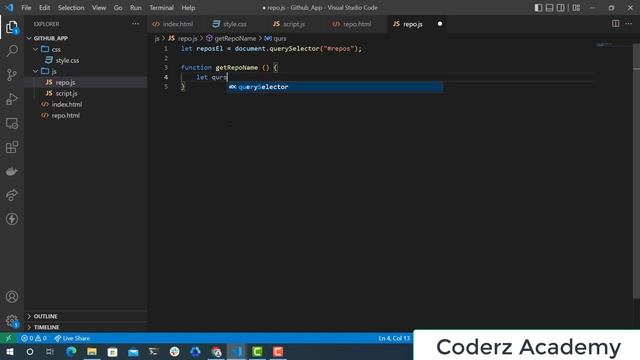Collapse the css folder

point(56,49)
